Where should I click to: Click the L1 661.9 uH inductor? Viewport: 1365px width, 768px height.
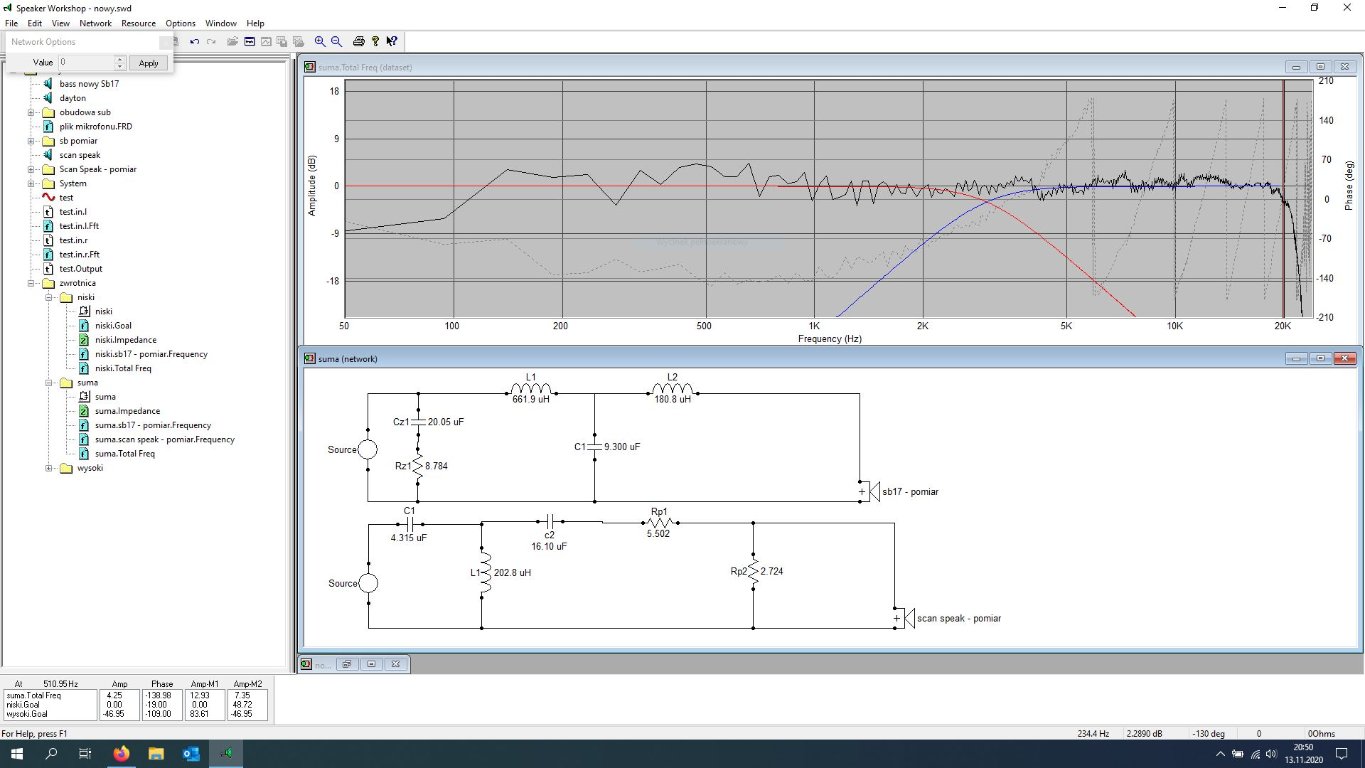[531, 390]
